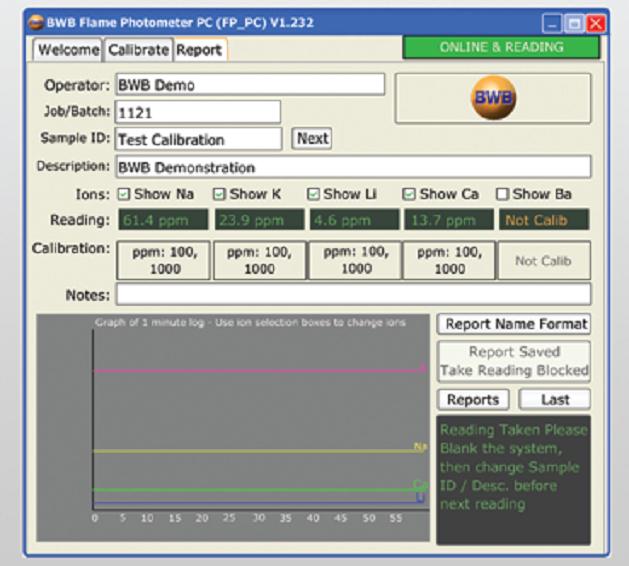Click the Li calibration ppm button
The height and width of the screenshot is (566, 629).
[x=355, y=260]
